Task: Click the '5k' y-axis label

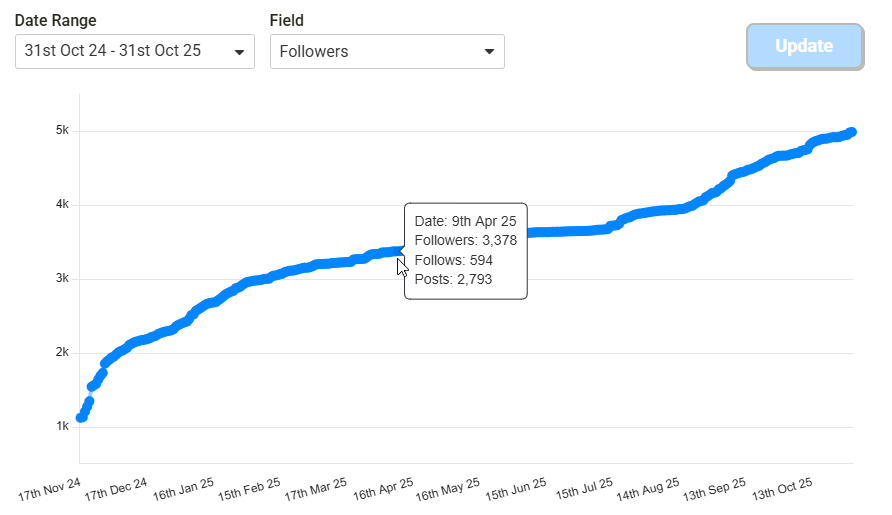Action: 61,131
